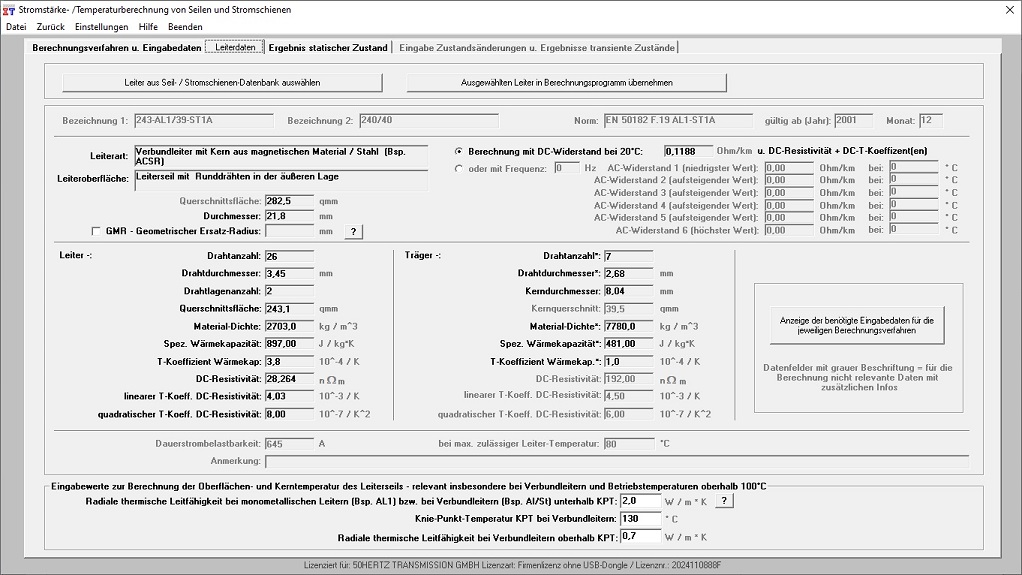Open the Hilfe menu
Image resolution: width=1022 pixels, height=575 pixels.
pos(148,27)
